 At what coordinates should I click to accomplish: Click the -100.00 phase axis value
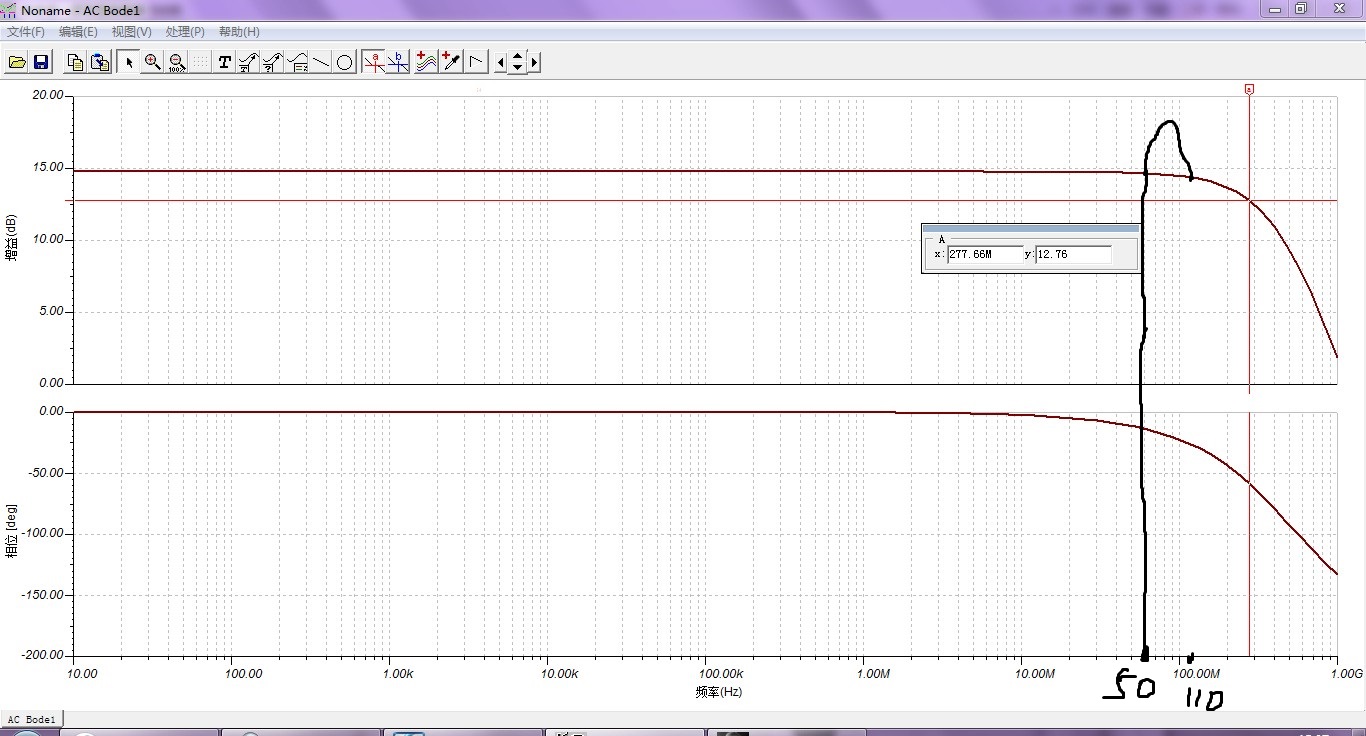pos(42,534)
